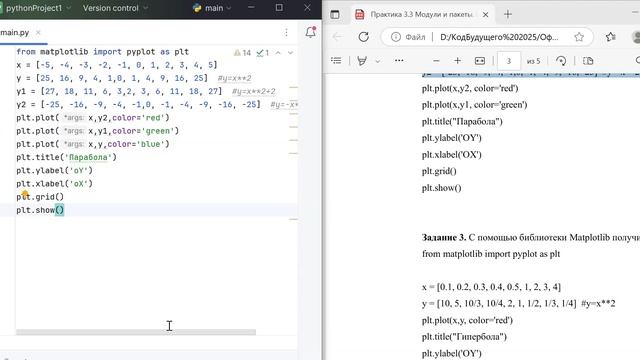This screenshot has height=360, width=640.
Task: Open the browser favorites list
Action: (x=611, y=37)
